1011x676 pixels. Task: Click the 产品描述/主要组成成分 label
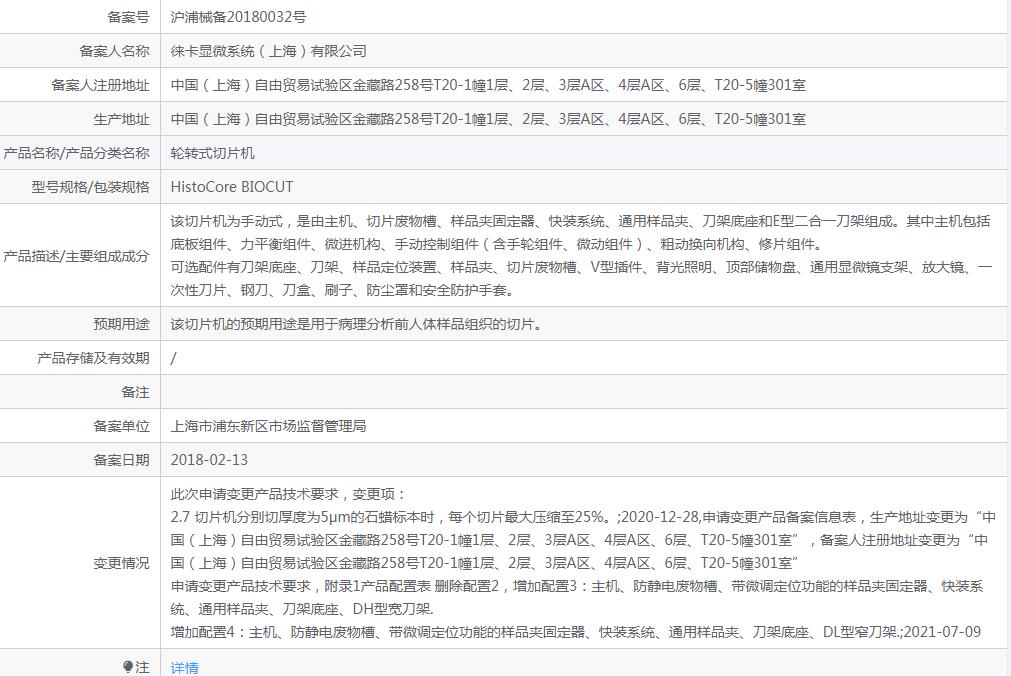click(76, 256)
